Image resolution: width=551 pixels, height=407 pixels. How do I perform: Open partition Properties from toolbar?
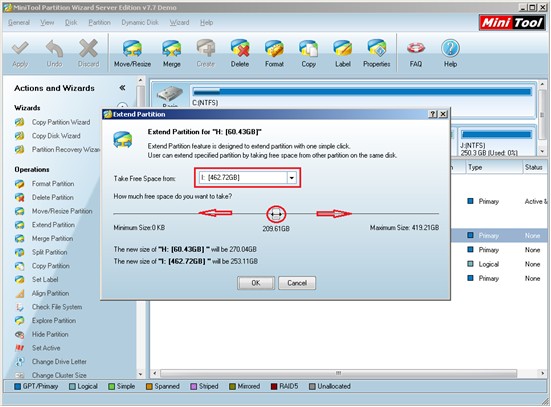(x=377, y=54)
